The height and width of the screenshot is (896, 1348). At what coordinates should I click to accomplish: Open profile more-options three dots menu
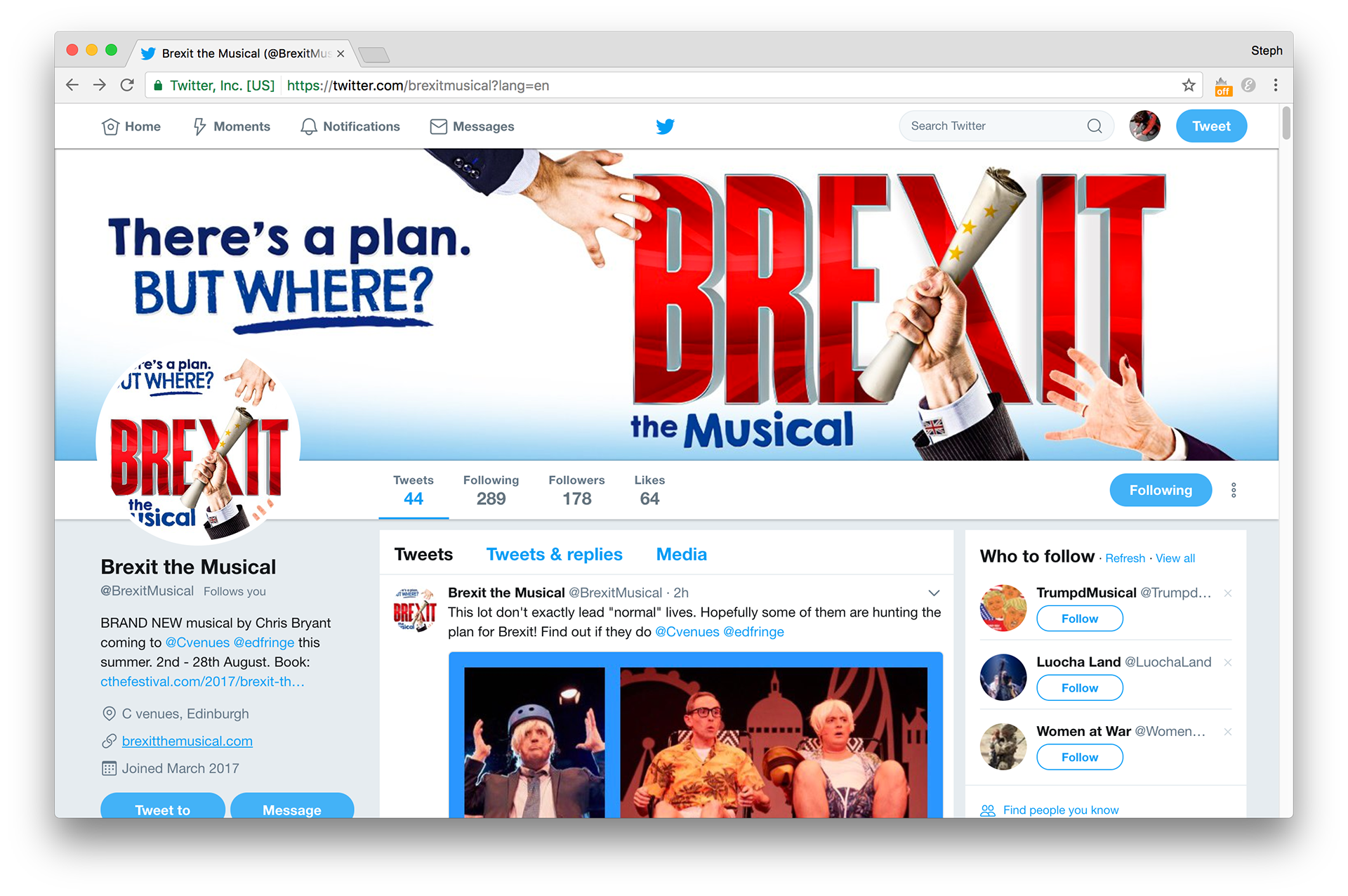pyautogui.click(x=1234, y=490)
